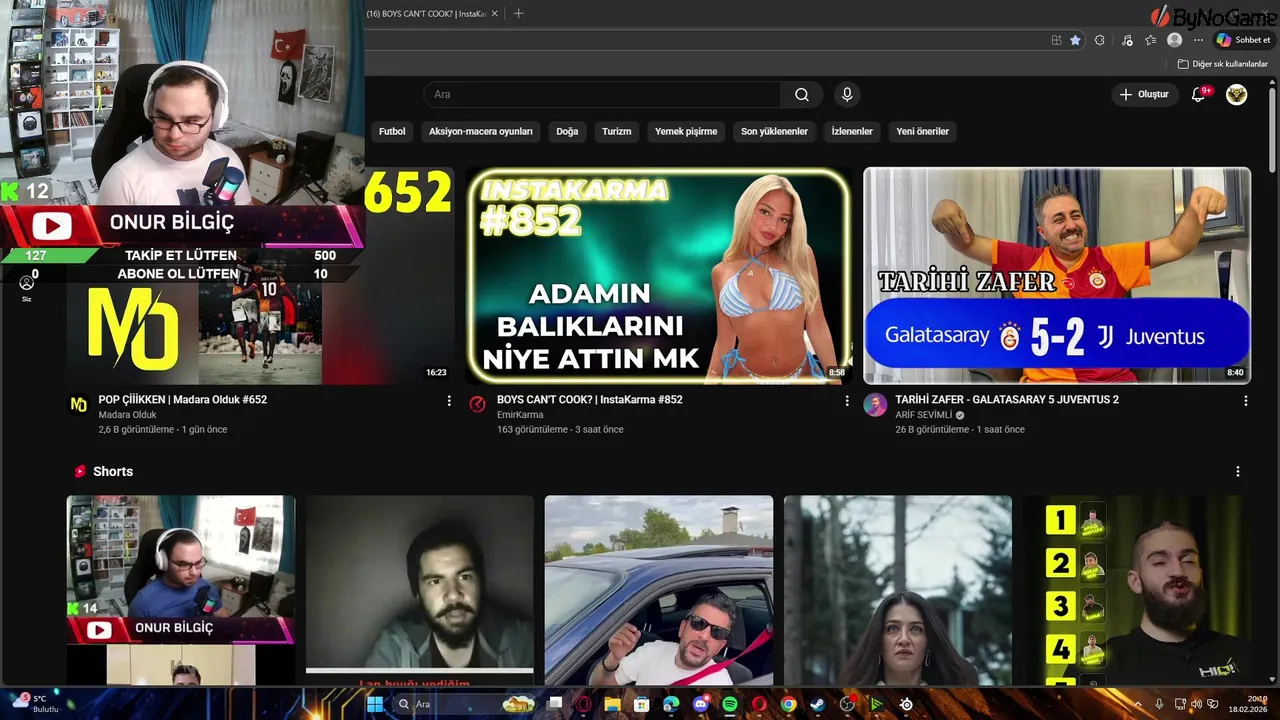Open File Explorer from the taskbar
This screenshot has height=720, width=1280.
[x=613, y=704]
